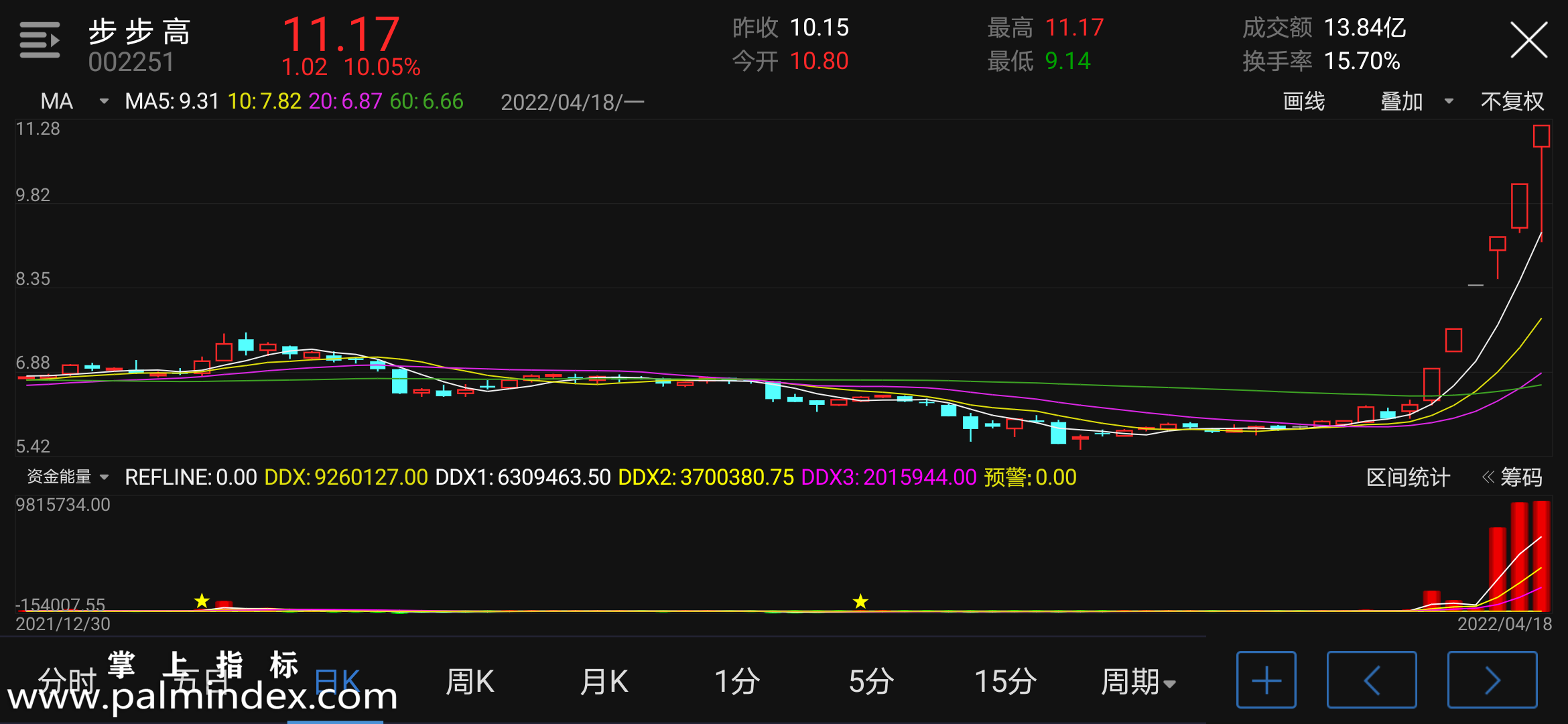The width and height of the screenshot is (1568, 724).
Task: Click tallest red DDX bar at right
Action: tap(1541, 556)
